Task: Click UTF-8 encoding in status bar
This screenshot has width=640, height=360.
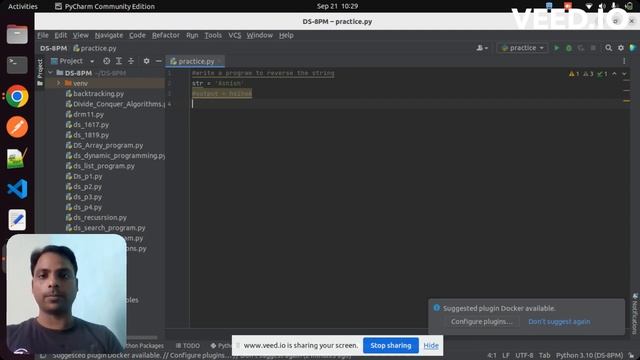Action: (x=524, y=356)
